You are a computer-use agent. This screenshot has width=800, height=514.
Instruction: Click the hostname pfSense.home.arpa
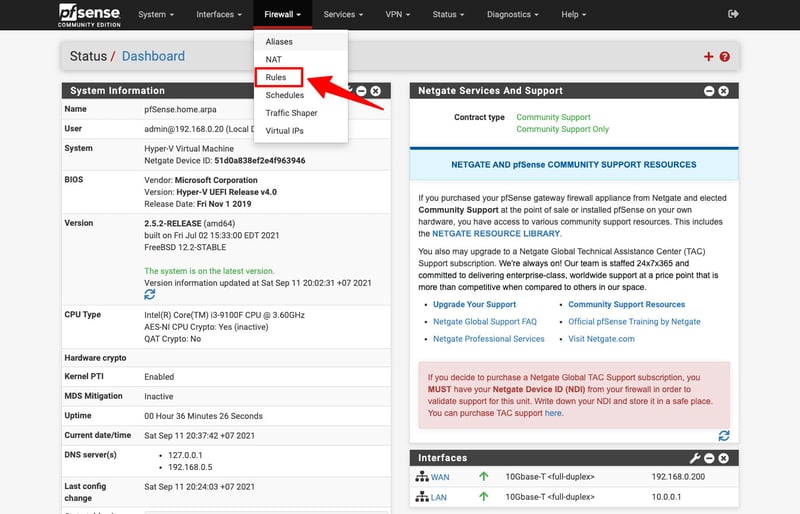[180, 109]
